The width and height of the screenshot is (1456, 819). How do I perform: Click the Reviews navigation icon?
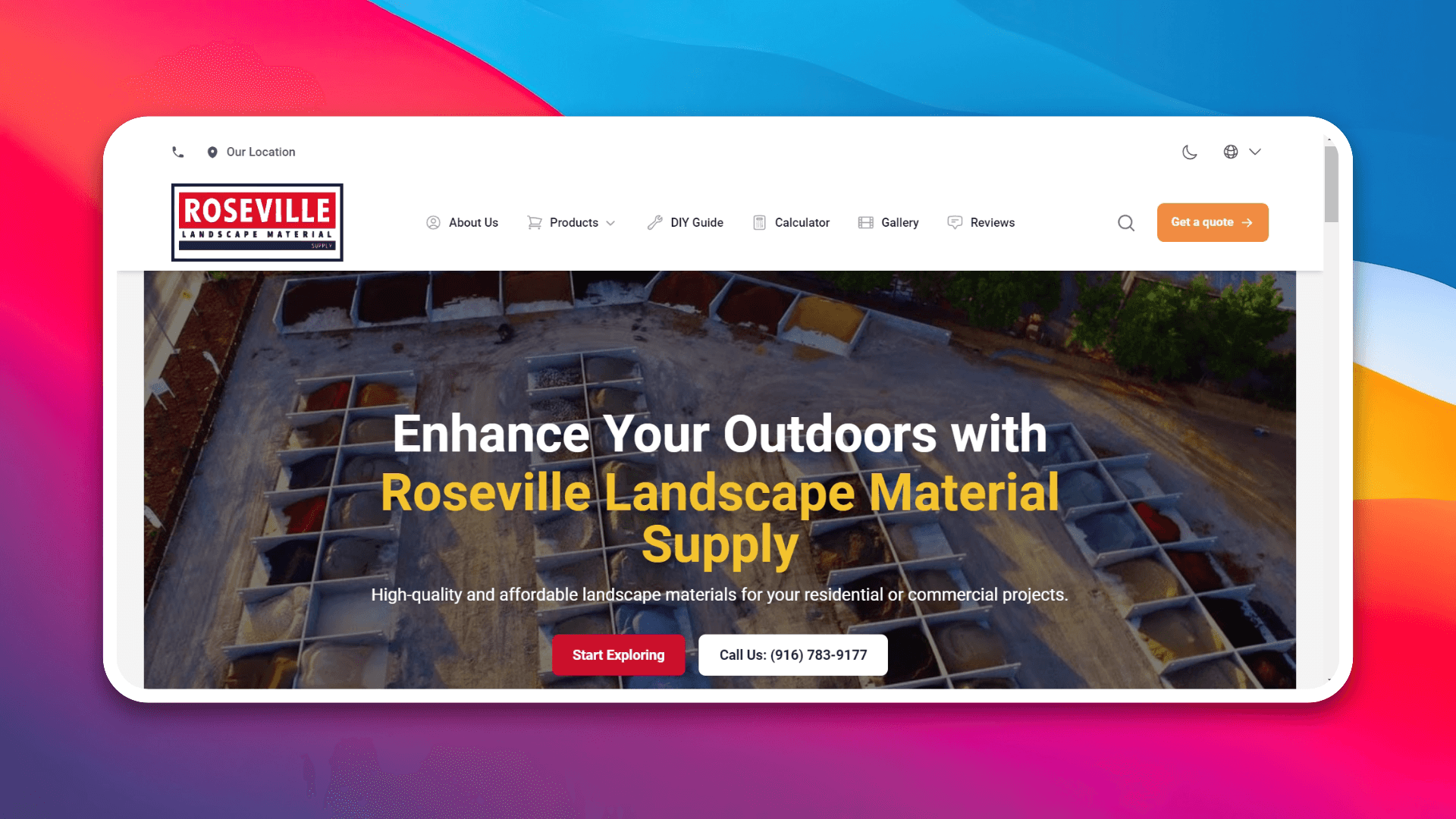954,222
